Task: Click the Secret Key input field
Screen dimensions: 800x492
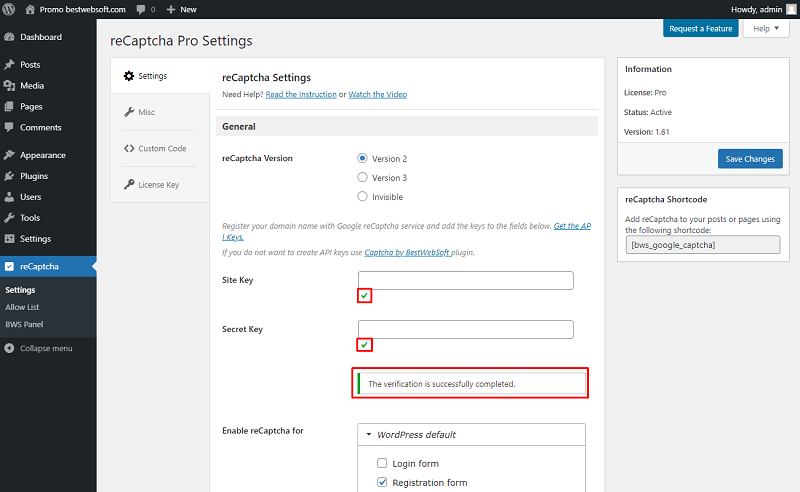Action: (465, 329)
